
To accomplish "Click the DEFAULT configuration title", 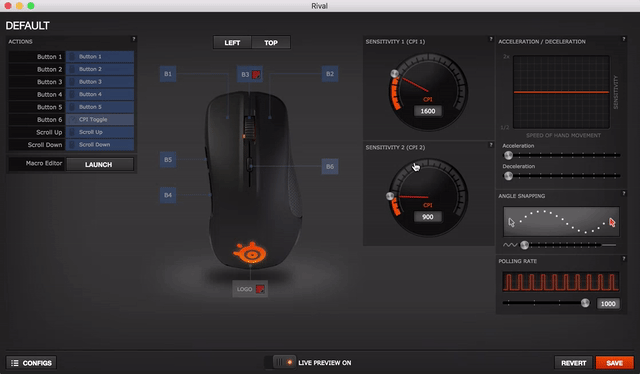I will (x=27, y=26).
